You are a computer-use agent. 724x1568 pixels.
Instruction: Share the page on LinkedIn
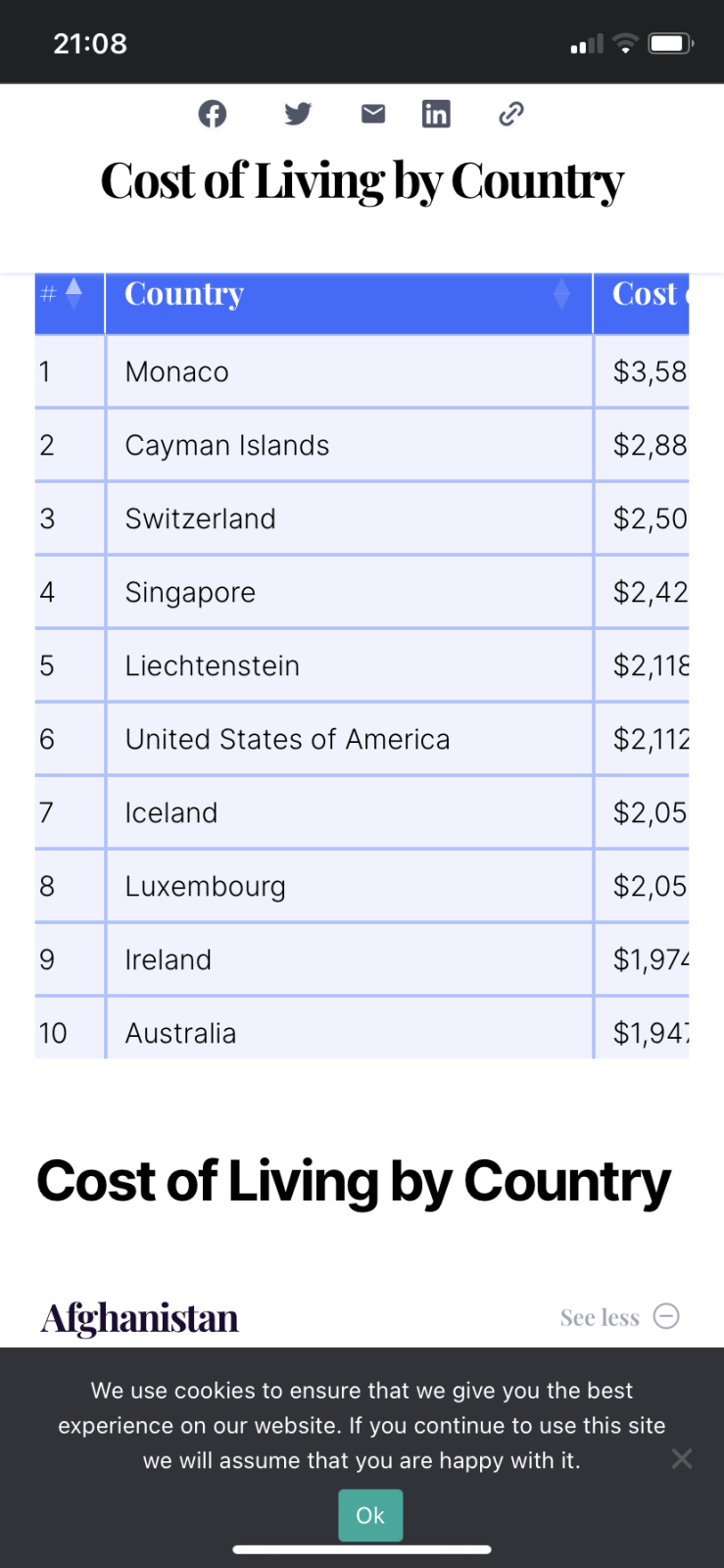[436, 114]
